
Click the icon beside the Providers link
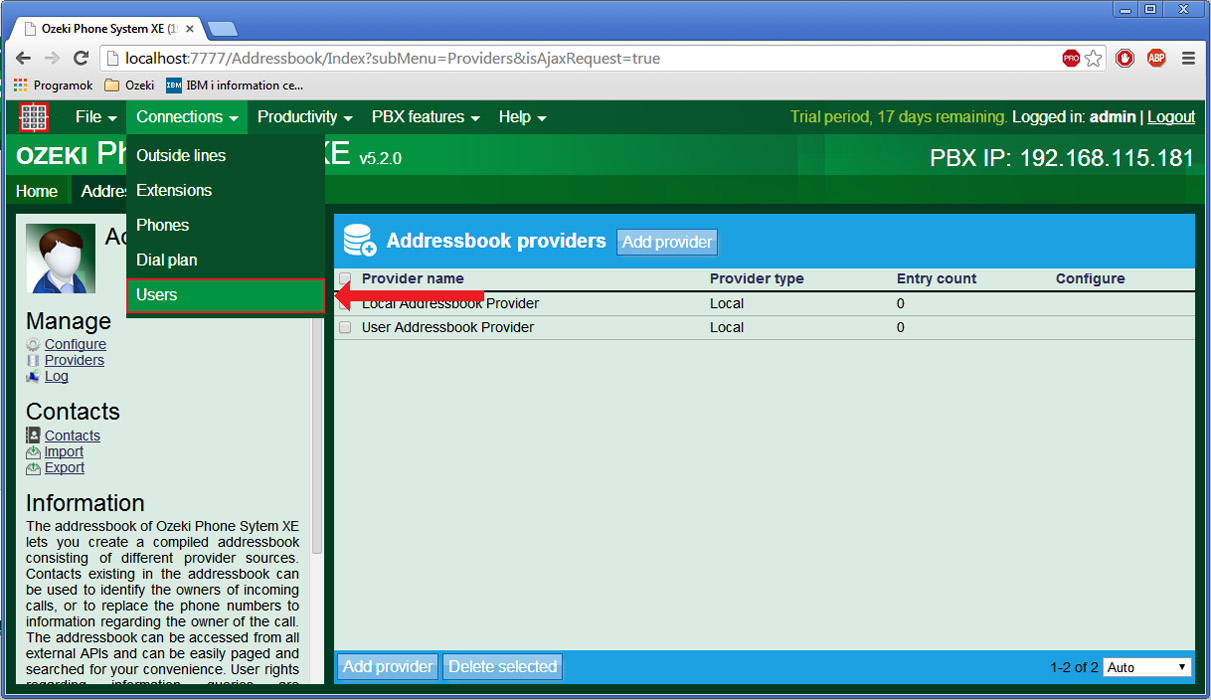[x=34, y=361]
